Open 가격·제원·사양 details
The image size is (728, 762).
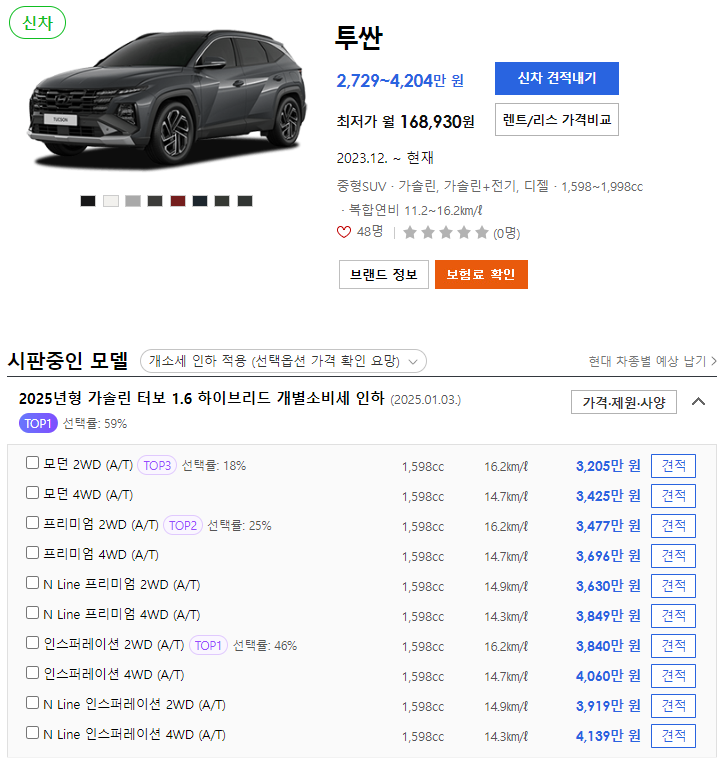pyautogui.click(x=624, y=402)
